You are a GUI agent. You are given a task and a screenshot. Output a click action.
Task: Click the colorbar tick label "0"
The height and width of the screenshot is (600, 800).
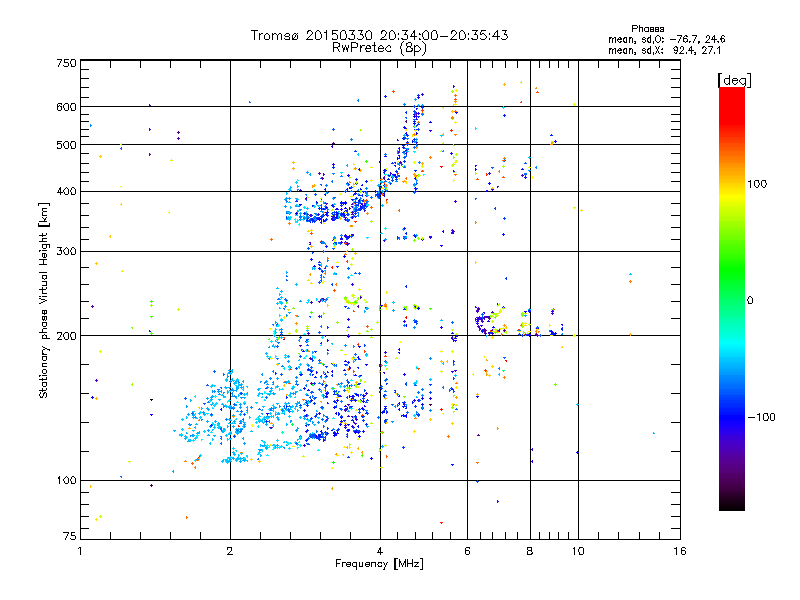[750, 301]
